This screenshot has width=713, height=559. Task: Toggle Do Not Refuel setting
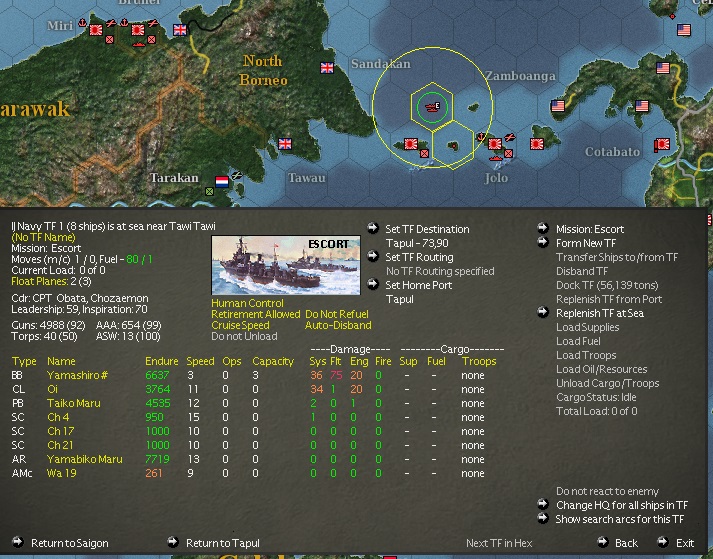[337, 314]
